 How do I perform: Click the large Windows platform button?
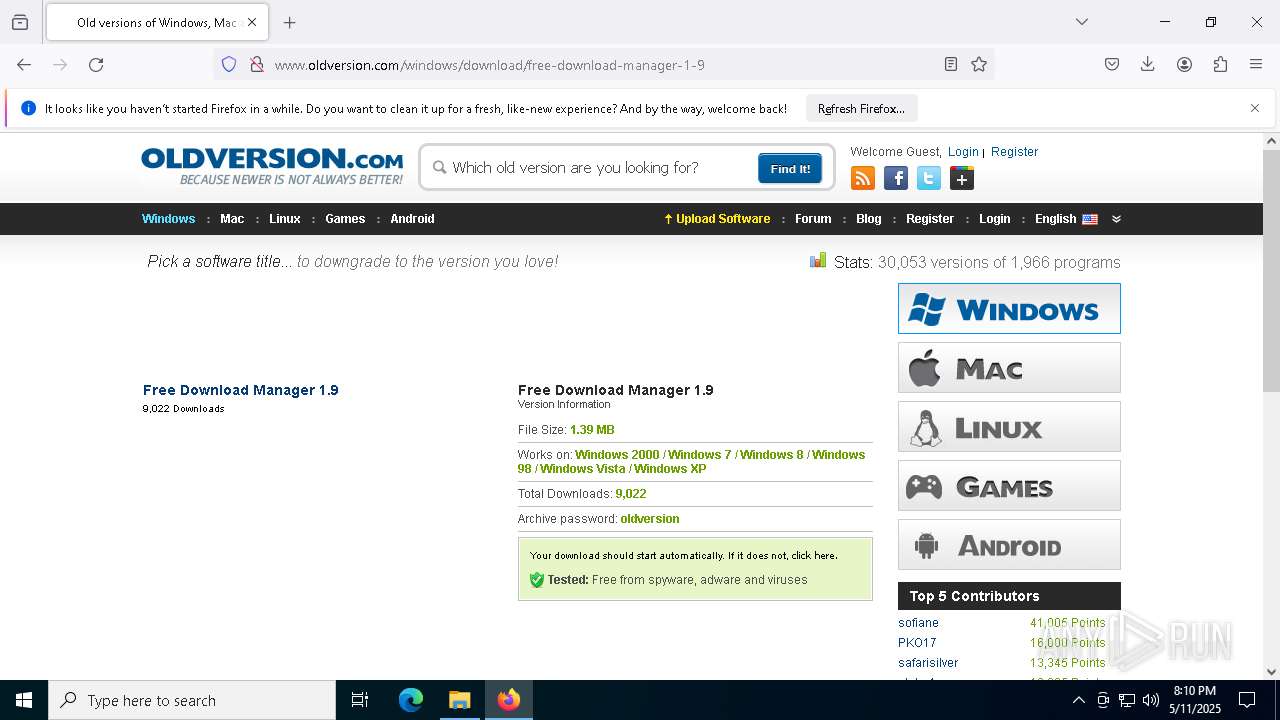(1009, 308)
